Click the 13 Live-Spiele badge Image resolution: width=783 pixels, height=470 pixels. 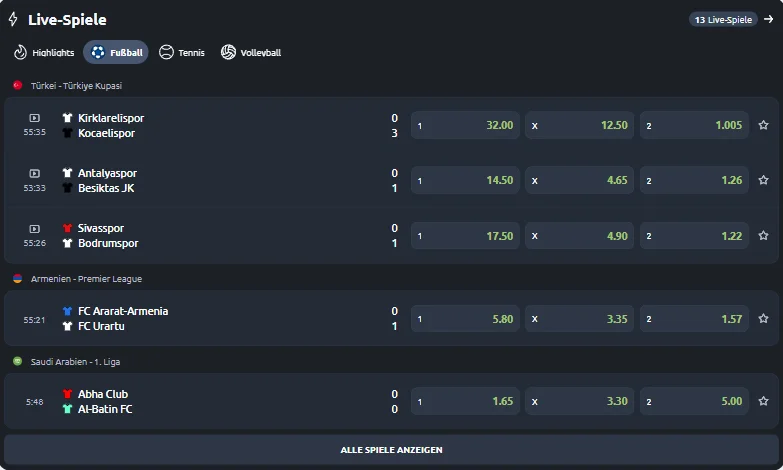point(723,19)
